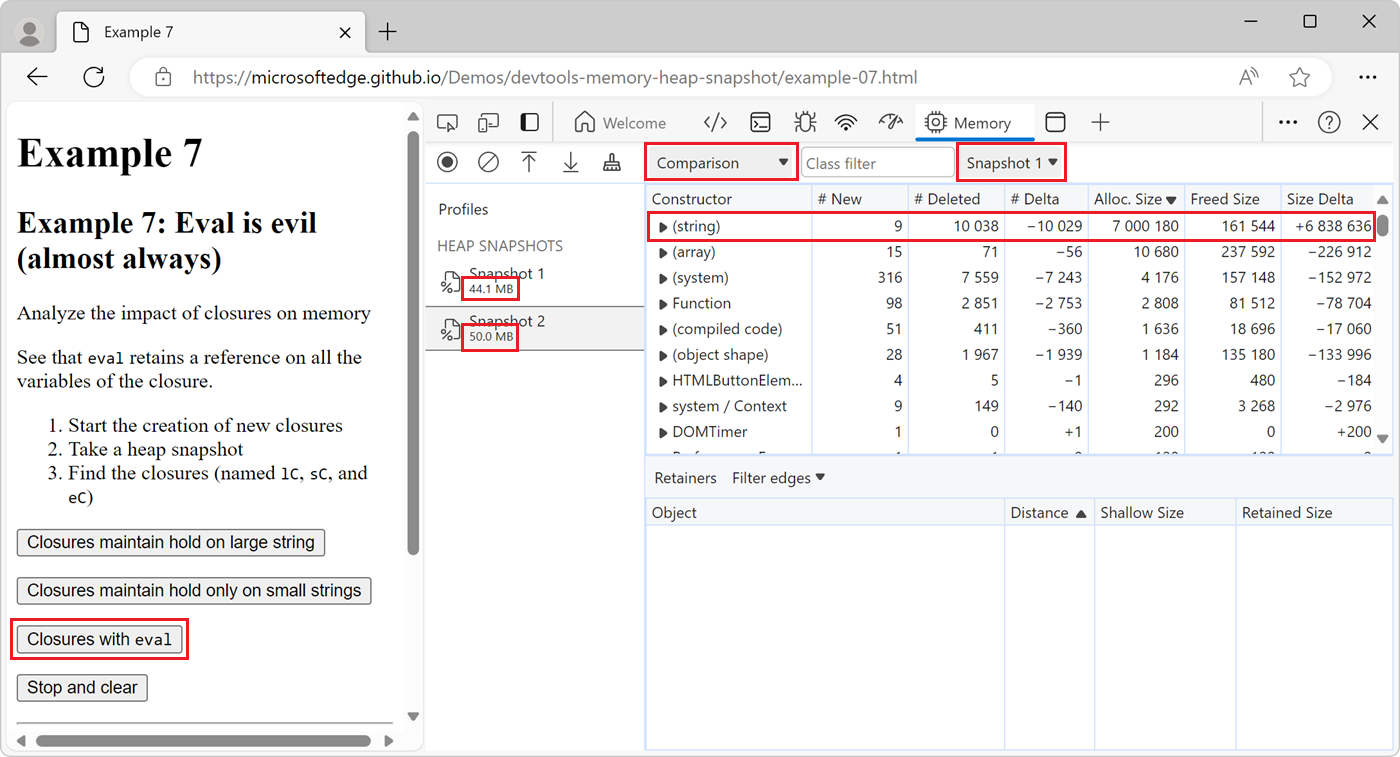This screenshot has width=1400, height=757.
Task: Select the inspect element tool icon
Action: click(x=447, y=121)
